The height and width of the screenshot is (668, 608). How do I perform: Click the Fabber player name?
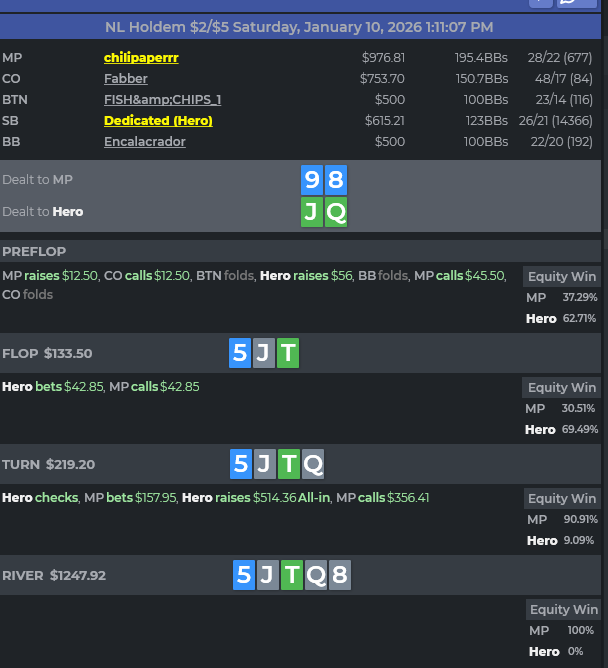[x=126, y=79]
